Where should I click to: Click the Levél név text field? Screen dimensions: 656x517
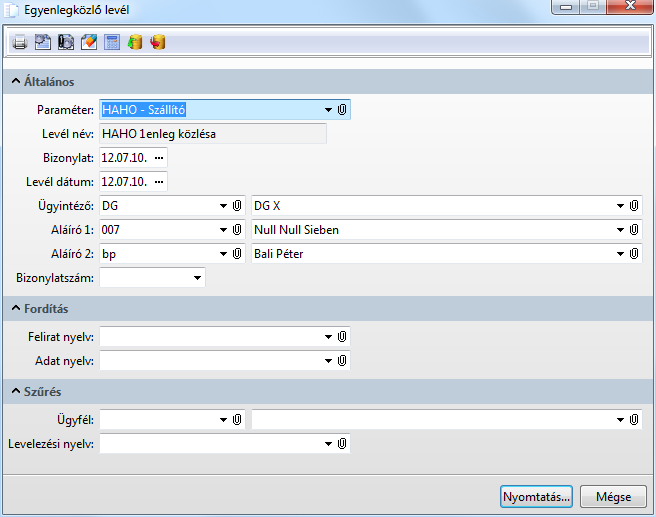[213, 134]
